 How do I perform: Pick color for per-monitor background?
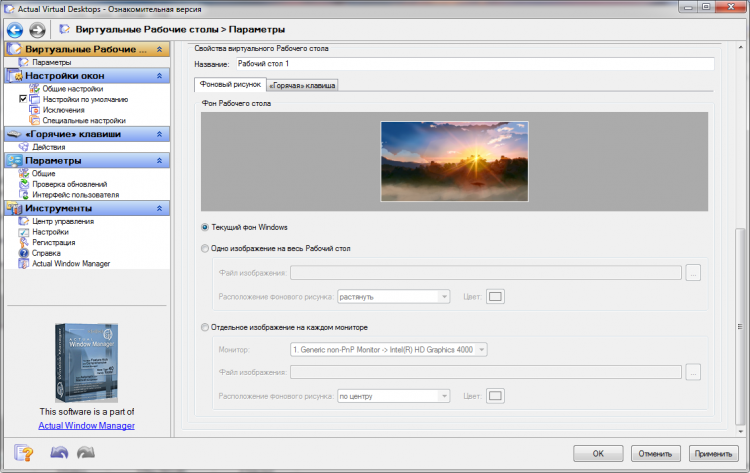pos(495,396)
